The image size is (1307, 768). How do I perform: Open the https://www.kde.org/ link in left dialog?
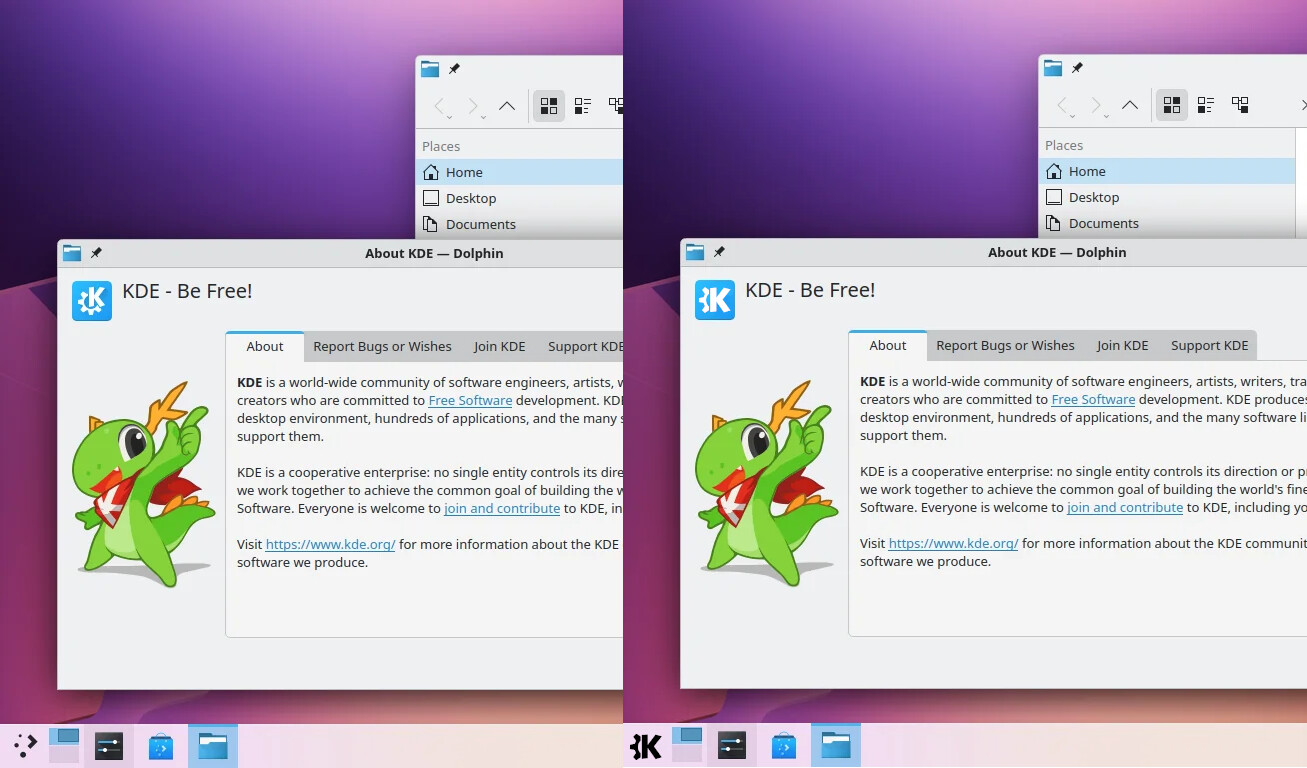[330, 544]
